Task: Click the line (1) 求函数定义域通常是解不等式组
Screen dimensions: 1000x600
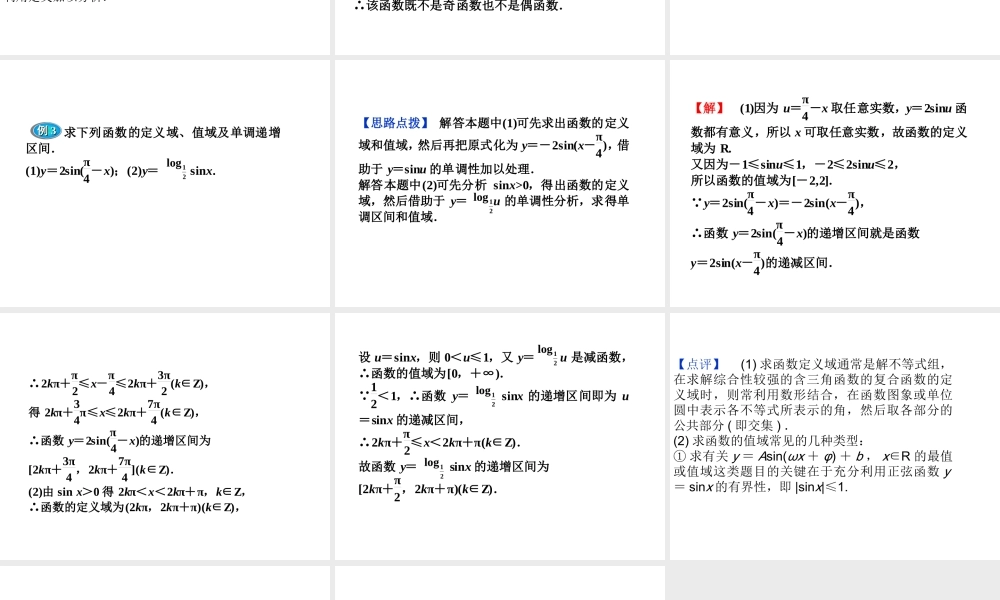Action: [844, 364]
